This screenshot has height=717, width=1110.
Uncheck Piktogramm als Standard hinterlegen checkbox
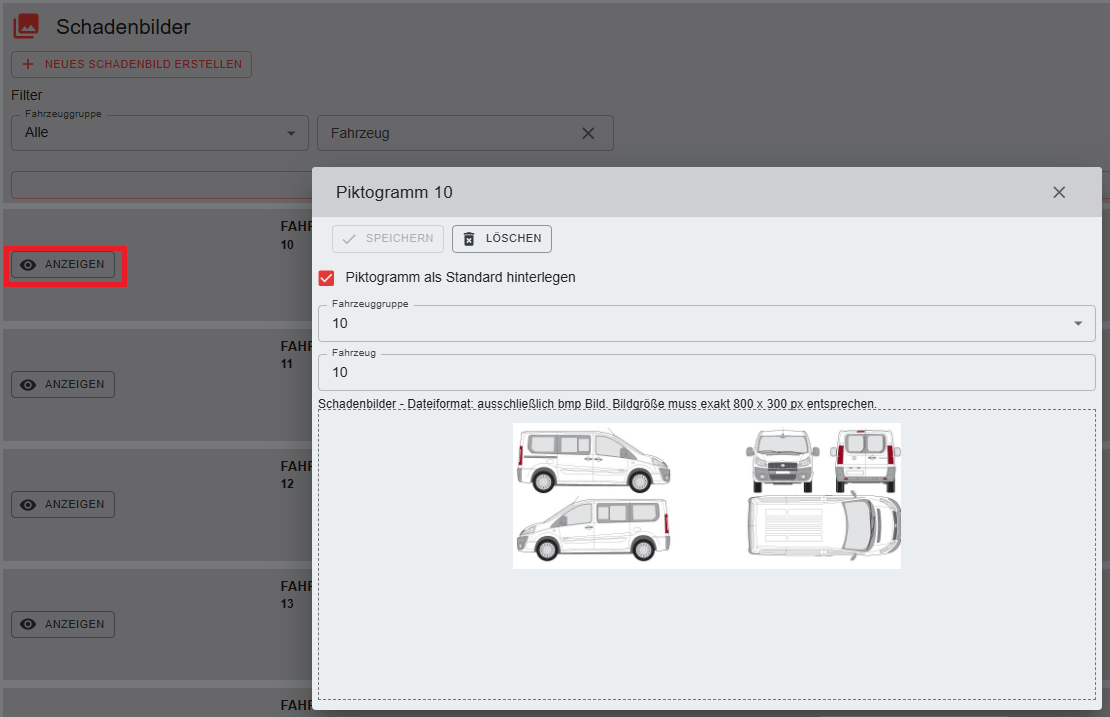(x=326, y=278)
